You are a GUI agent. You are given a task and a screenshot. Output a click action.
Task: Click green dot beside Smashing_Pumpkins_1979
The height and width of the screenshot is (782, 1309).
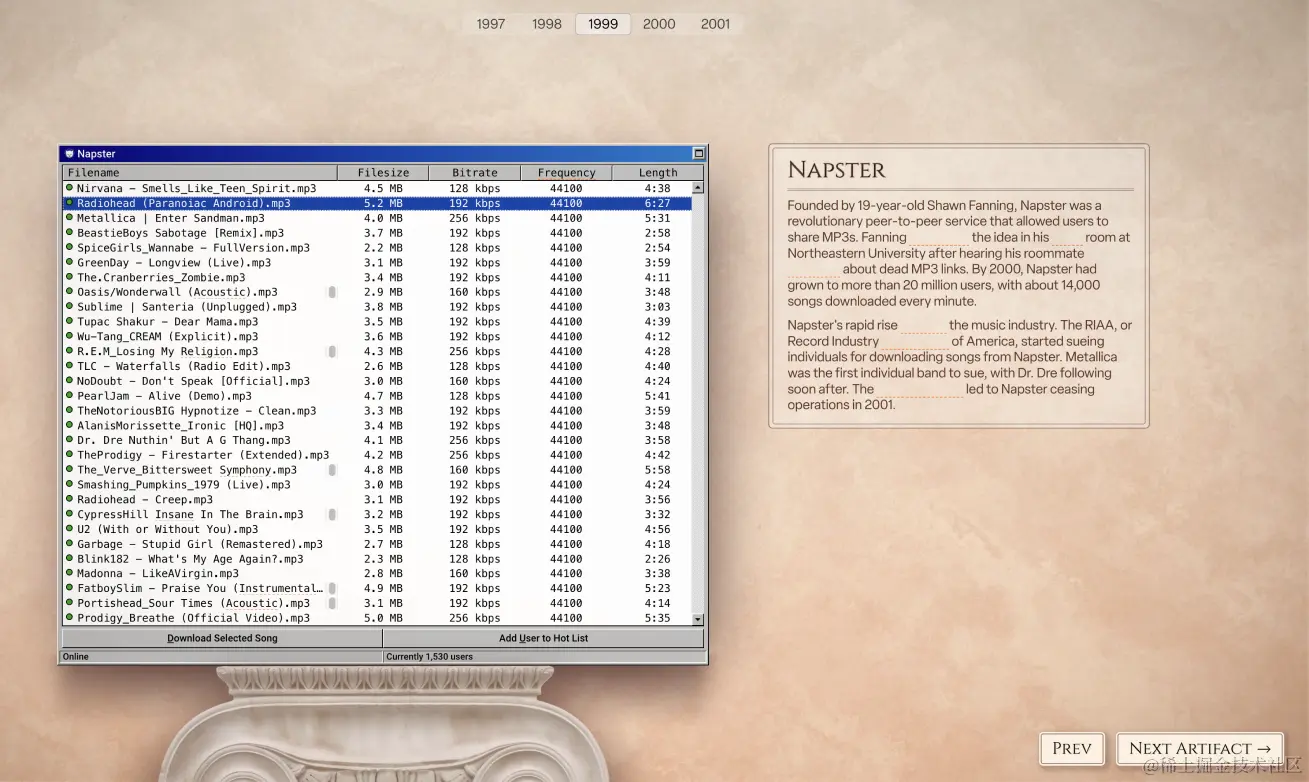point(70,484)
